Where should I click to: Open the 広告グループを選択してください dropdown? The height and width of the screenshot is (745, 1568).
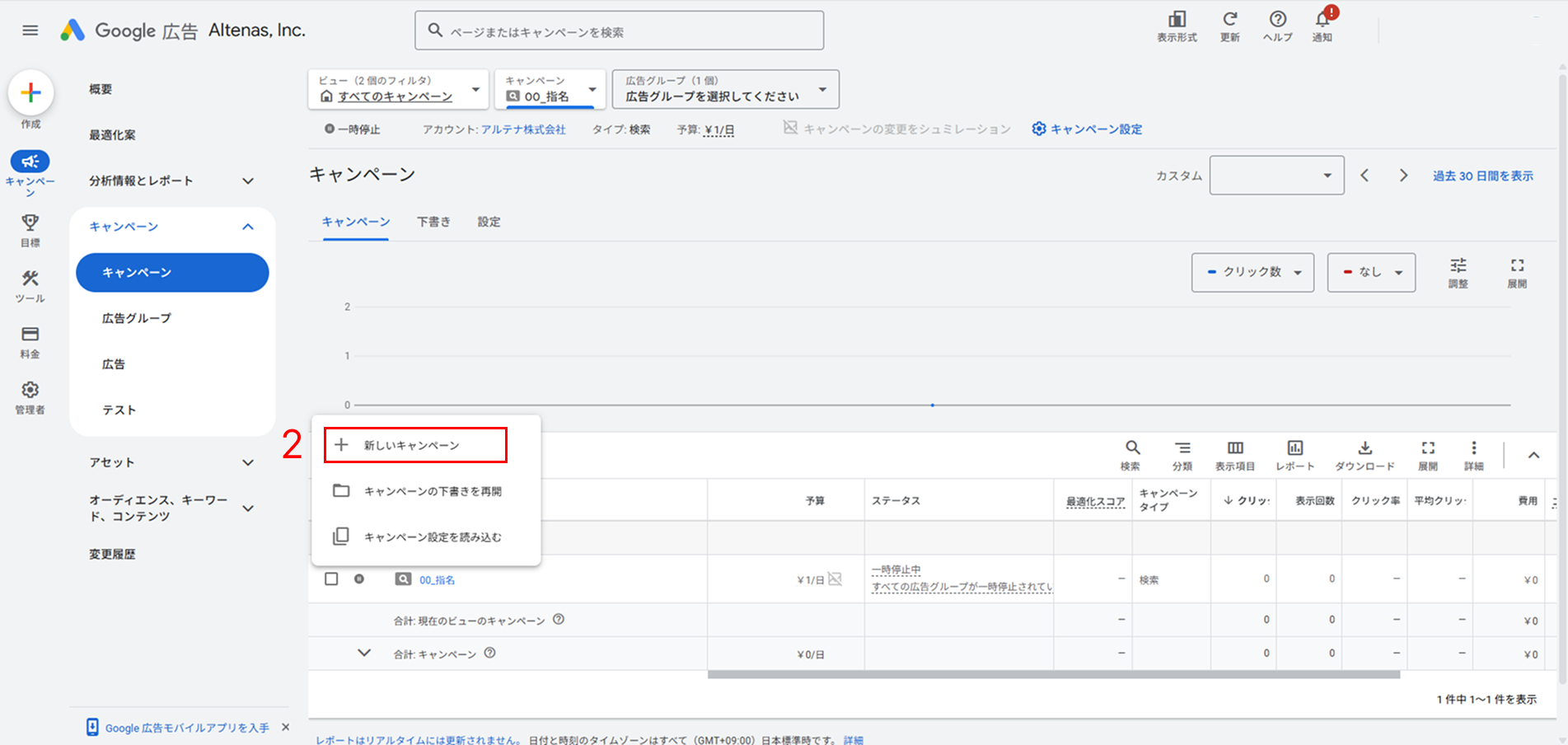726,89
